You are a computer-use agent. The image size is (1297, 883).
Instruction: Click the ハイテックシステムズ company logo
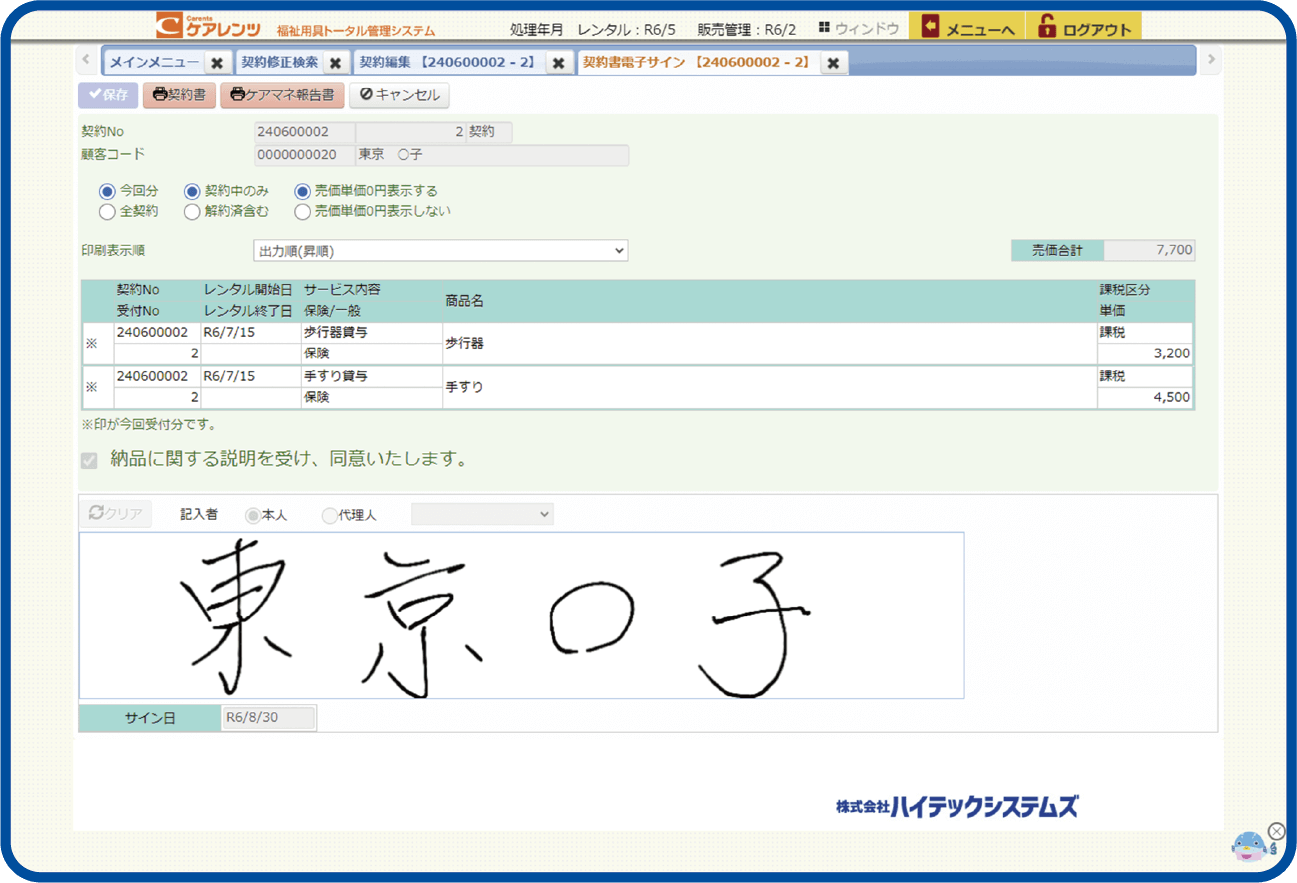957,806
